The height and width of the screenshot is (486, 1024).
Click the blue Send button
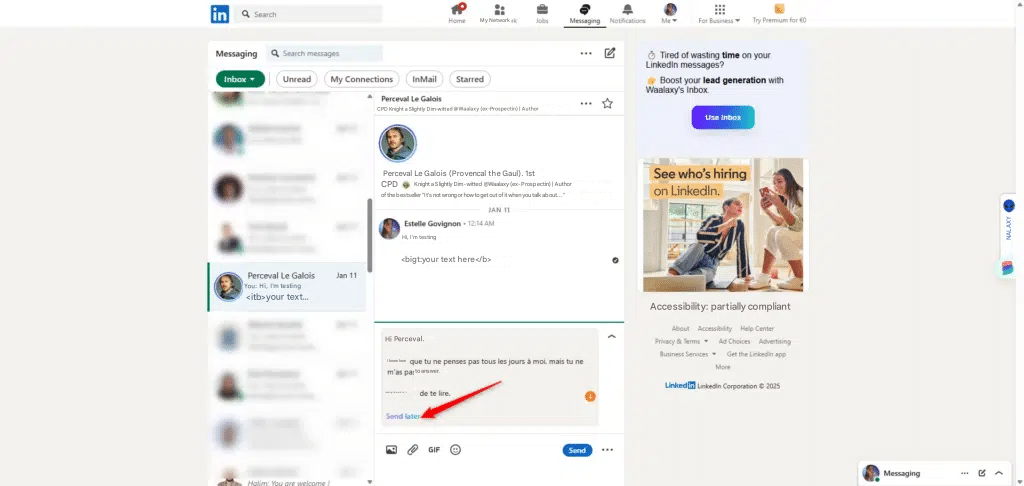pos(577,450)
